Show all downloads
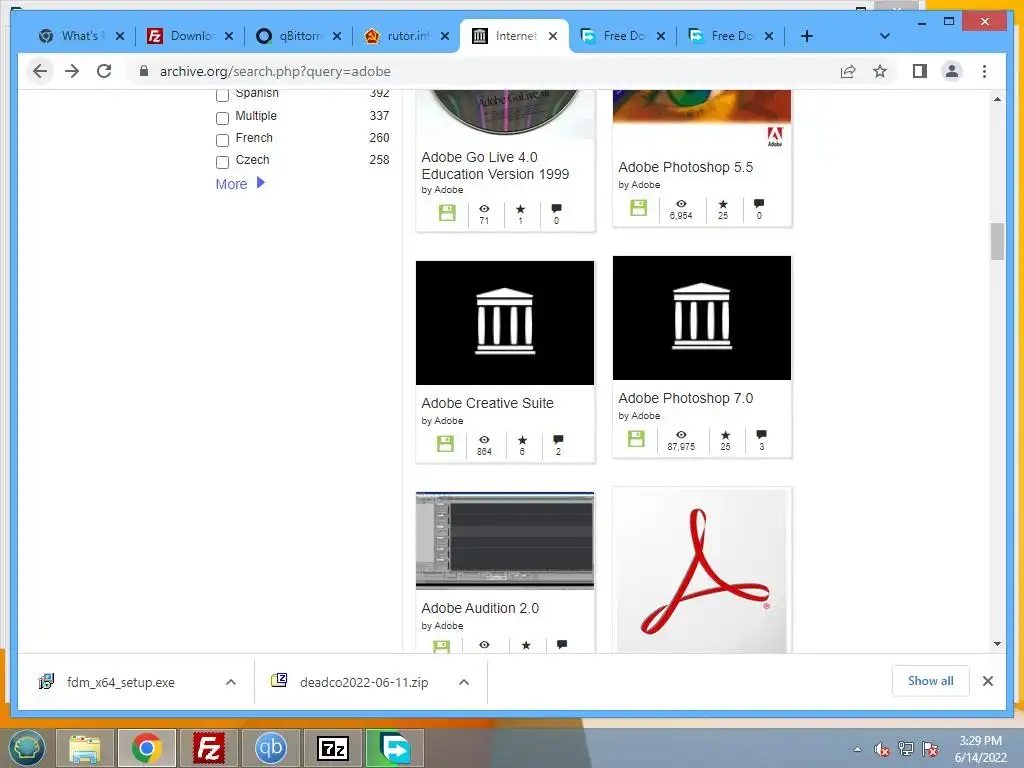This screenshot has height=768, width=1024. [x=931, y=681]
